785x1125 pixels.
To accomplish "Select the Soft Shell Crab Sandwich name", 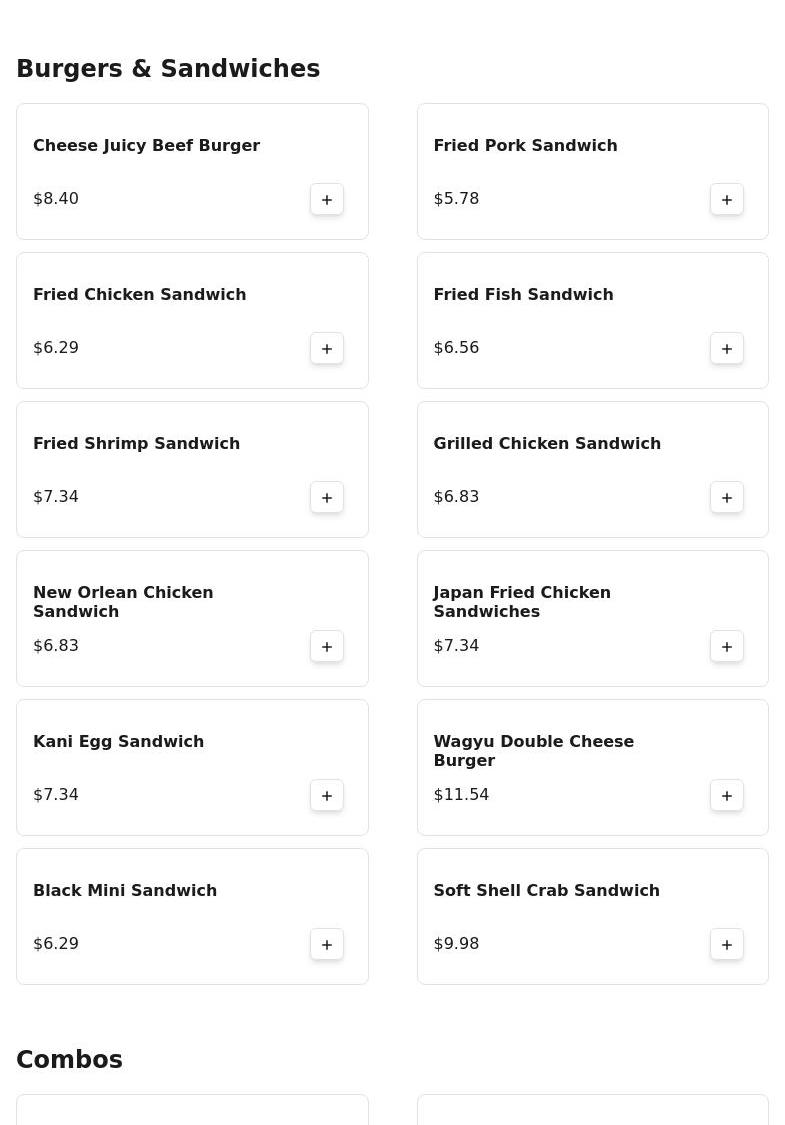I will [x=546, y=890].
